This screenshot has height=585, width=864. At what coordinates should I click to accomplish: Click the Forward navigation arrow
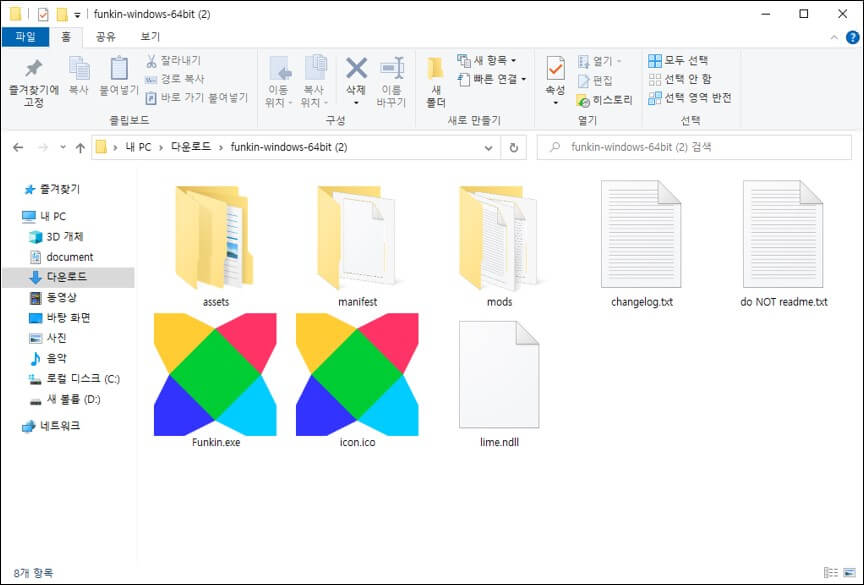click(43, 148)
